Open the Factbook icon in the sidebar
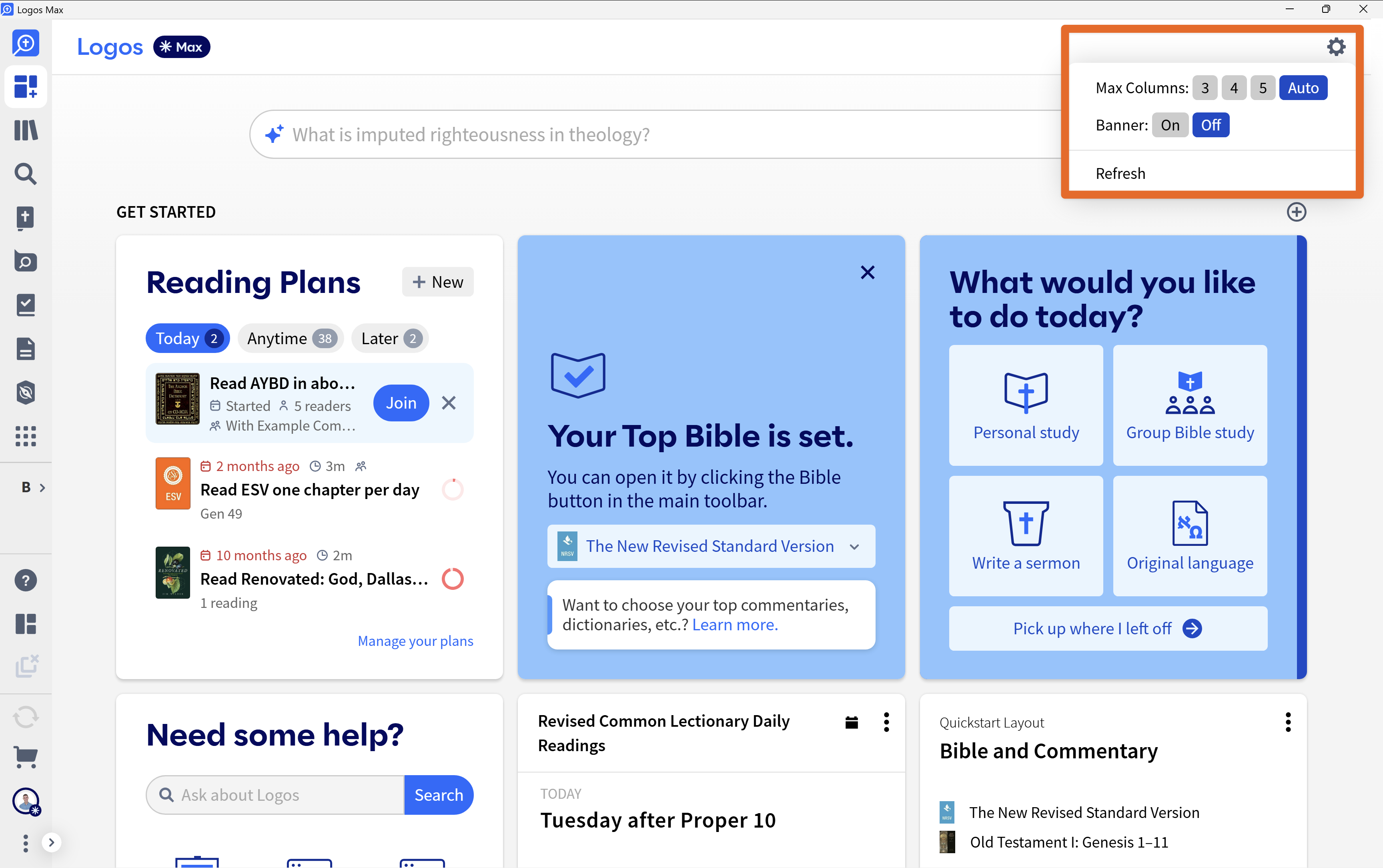Screen dimensions: 1383x868 26,261
